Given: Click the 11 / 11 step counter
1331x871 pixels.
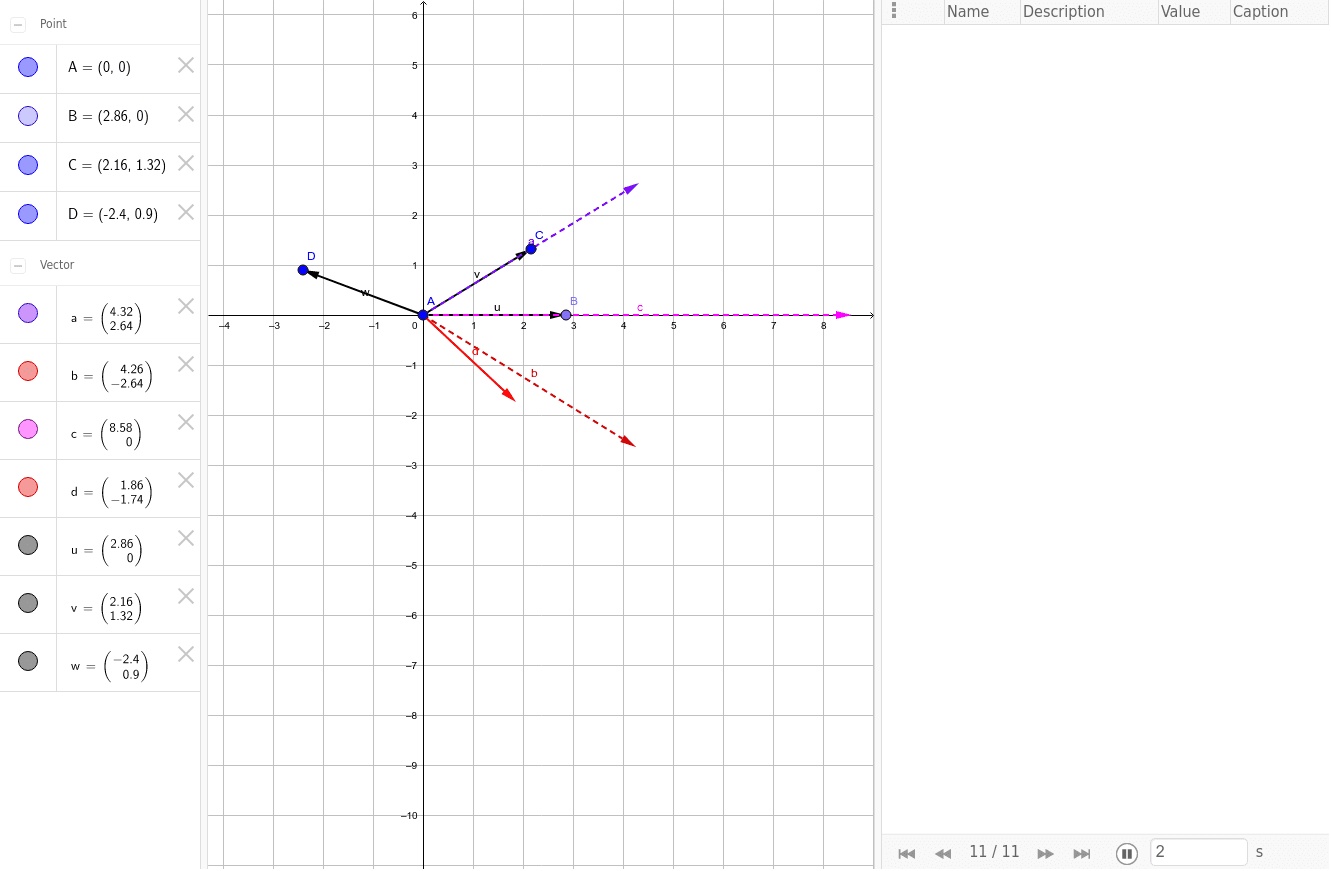Looking at the screenshot, I should 994,852.
